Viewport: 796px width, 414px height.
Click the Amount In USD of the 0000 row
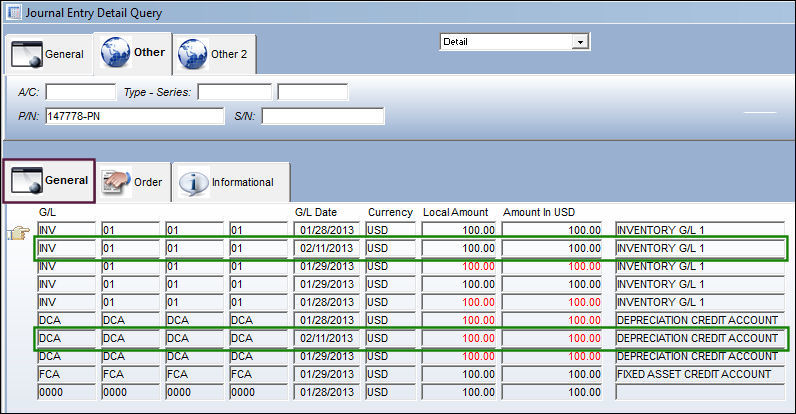tap(552, 392)
